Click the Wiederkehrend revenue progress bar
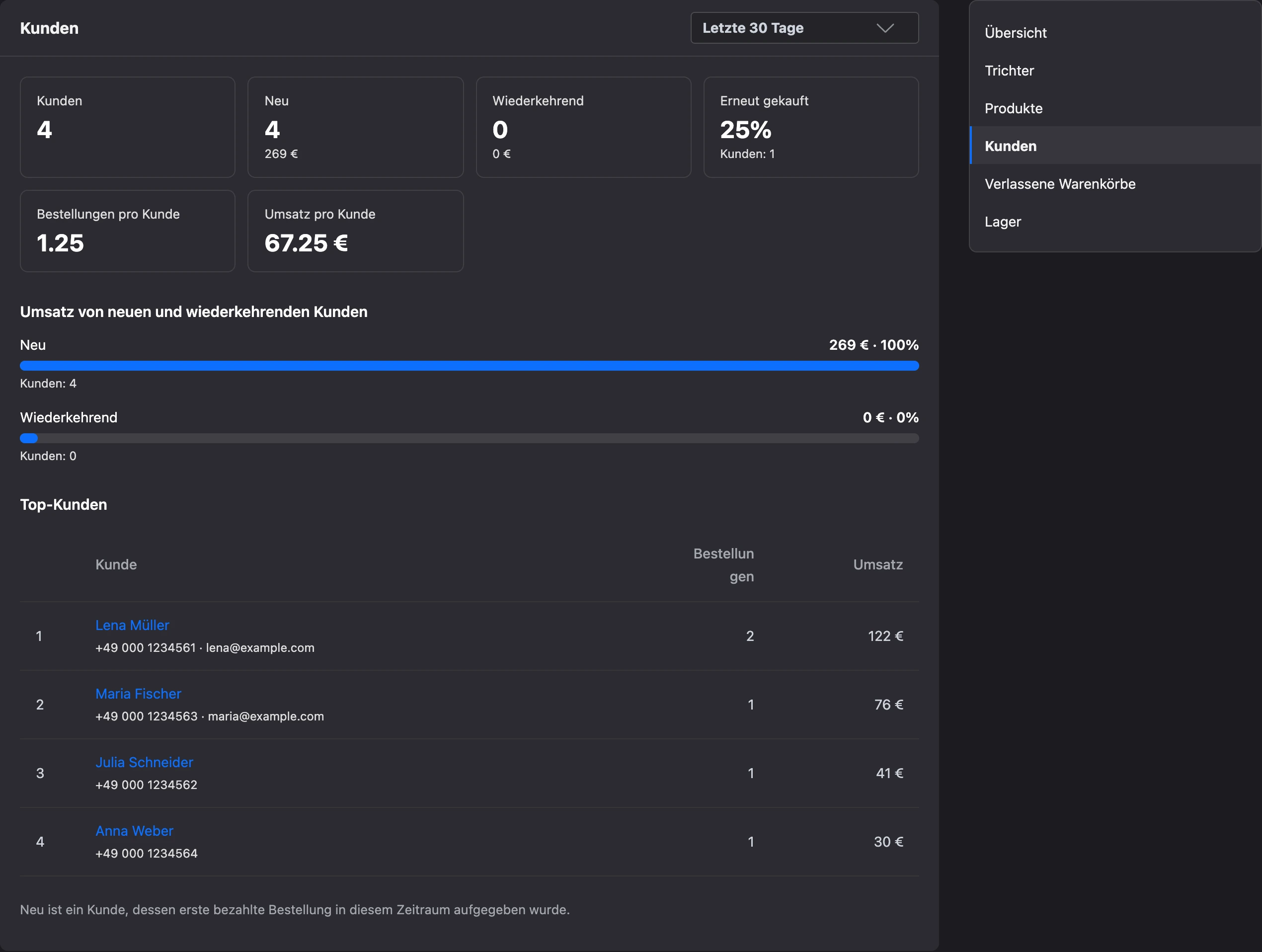1262x952 pixels. pyautogui.click(x=469, y=438)
